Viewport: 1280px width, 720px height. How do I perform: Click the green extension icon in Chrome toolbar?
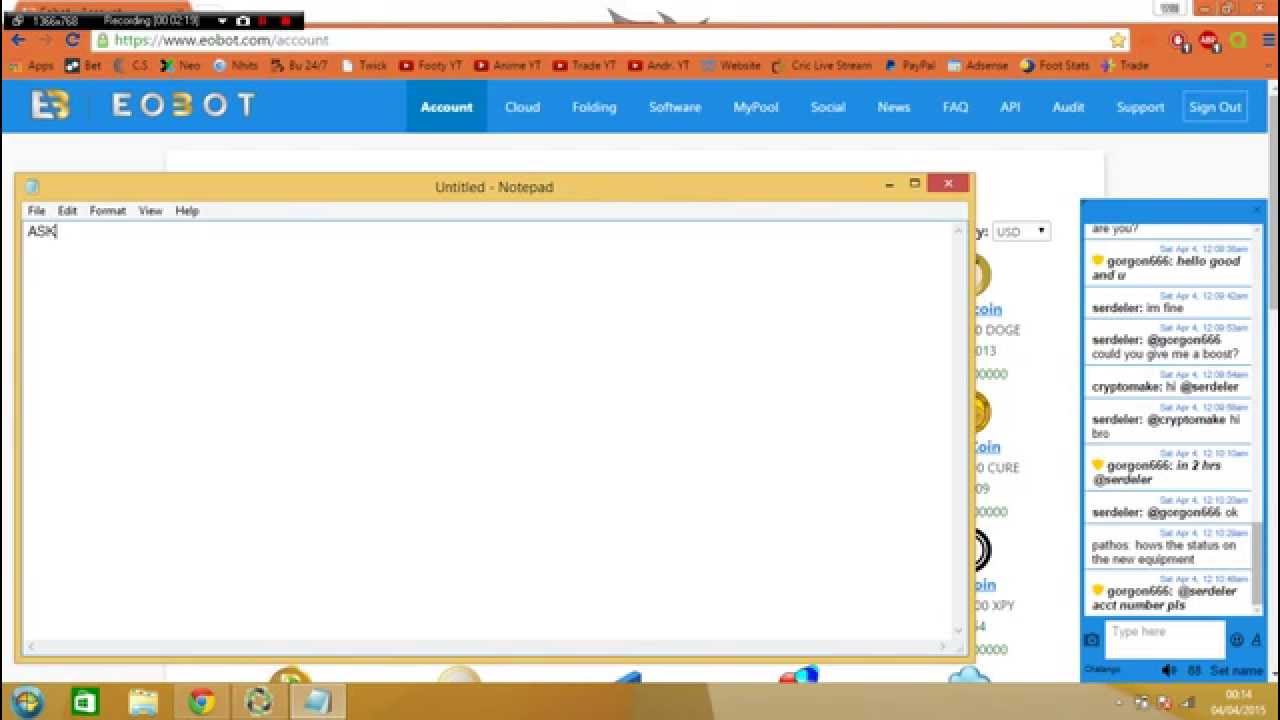1239,41
